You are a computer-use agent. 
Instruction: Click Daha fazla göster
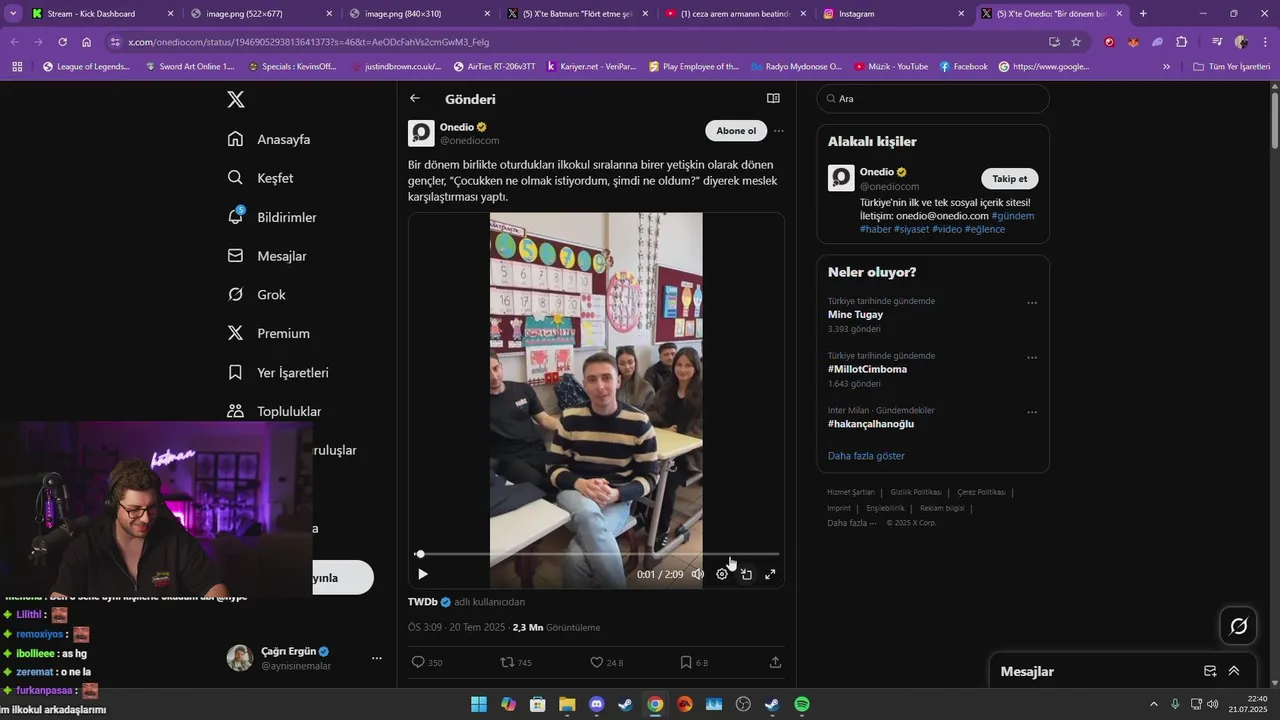(x=866, y=455)
